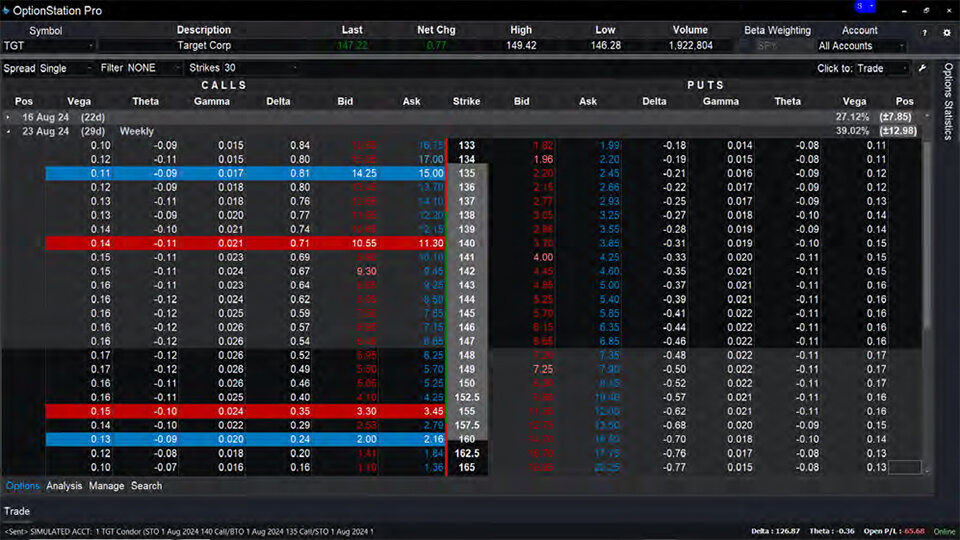The height and width of the screenshot is (540, 960).
Task: Select the 140 strike cell
Action: pos(467,243)
